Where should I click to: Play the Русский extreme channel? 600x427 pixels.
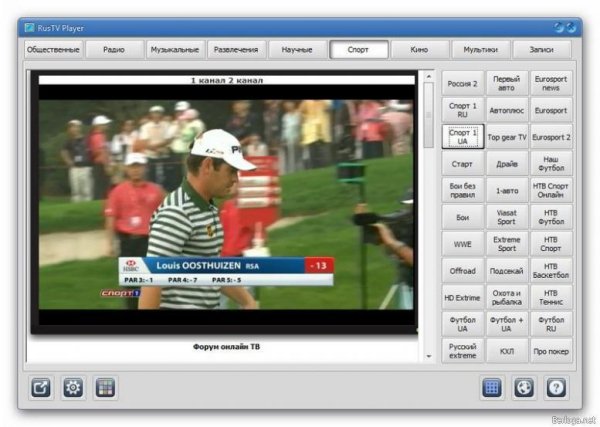click(x=463, y=351)
